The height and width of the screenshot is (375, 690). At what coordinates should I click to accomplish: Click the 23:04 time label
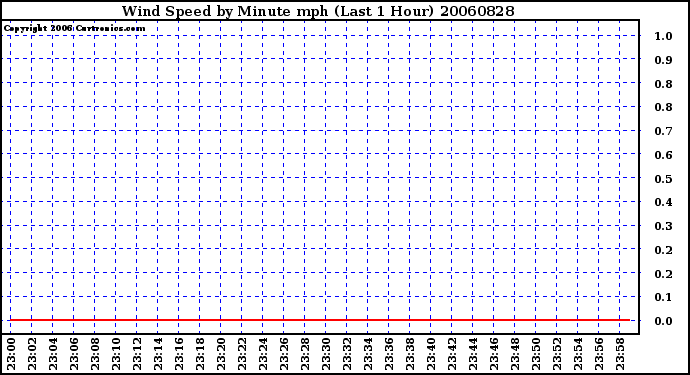pos(53,354)
